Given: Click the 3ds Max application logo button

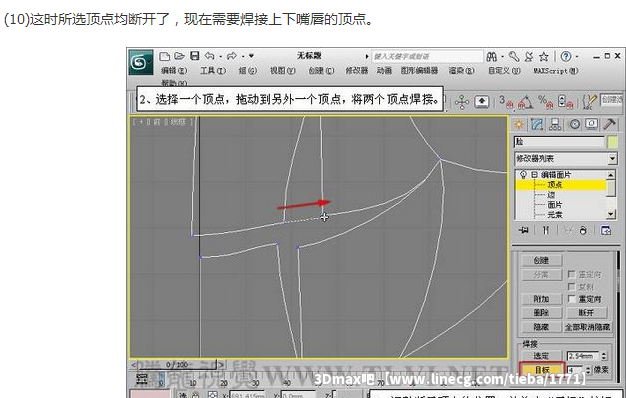Looking at the screenshot, I should (x=141, y=62).
